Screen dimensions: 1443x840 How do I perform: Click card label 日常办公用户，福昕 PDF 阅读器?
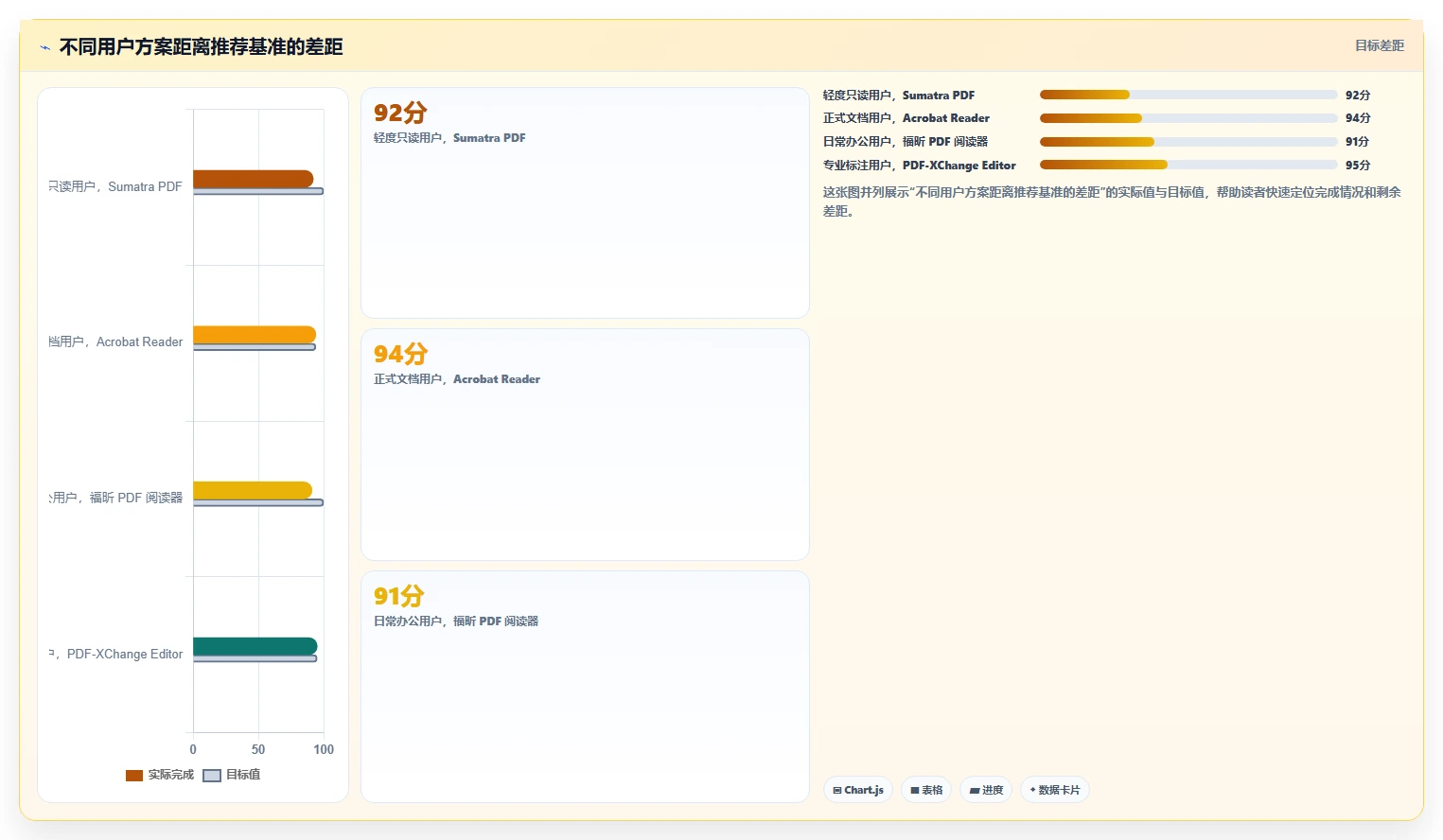[x=456, y=621]
